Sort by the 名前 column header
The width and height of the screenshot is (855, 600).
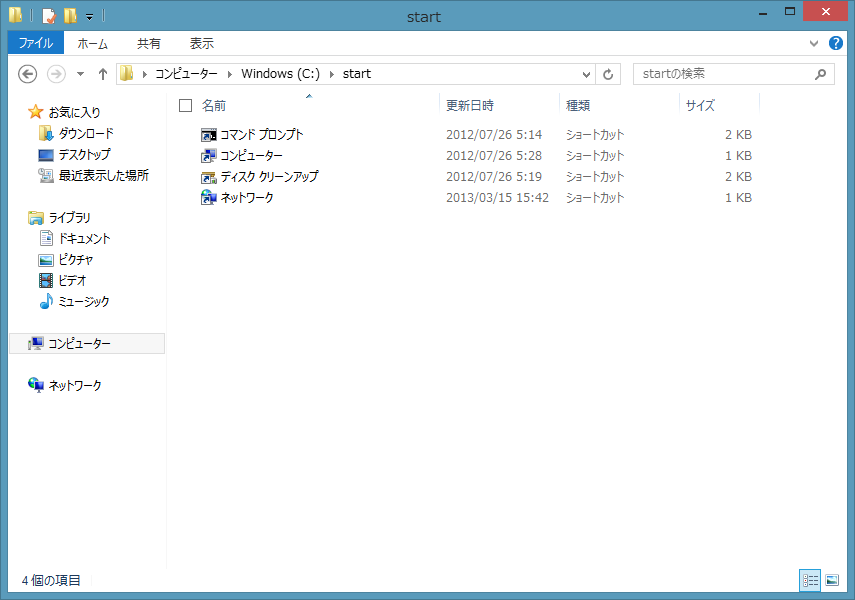[x=214, y=105]
